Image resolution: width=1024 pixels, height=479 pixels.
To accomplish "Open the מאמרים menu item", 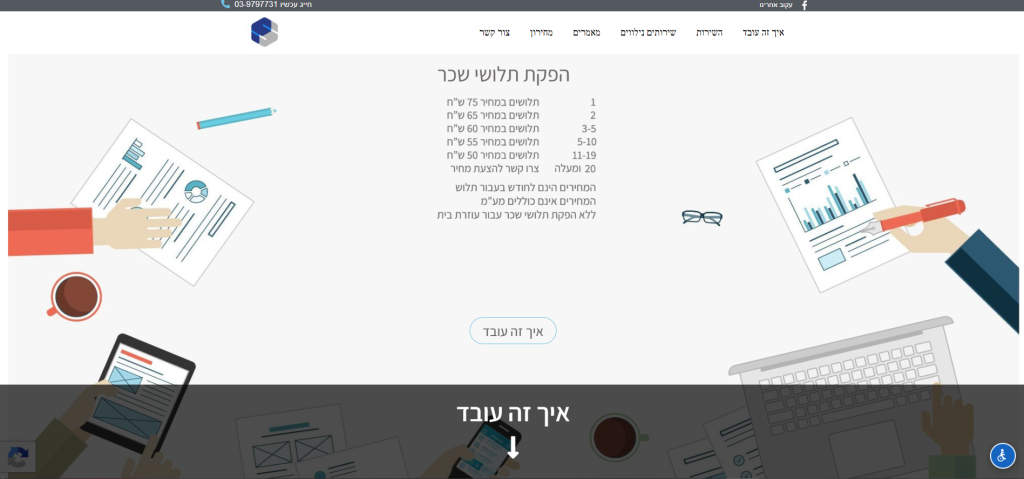I will click(x=586, y=33).
